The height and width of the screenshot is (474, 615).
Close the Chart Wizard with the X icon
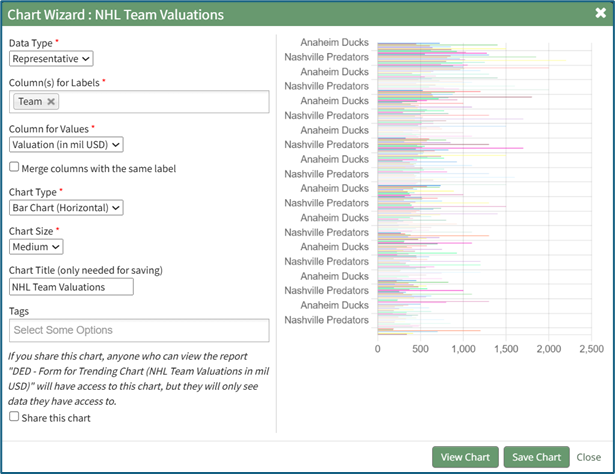point(599,15)
